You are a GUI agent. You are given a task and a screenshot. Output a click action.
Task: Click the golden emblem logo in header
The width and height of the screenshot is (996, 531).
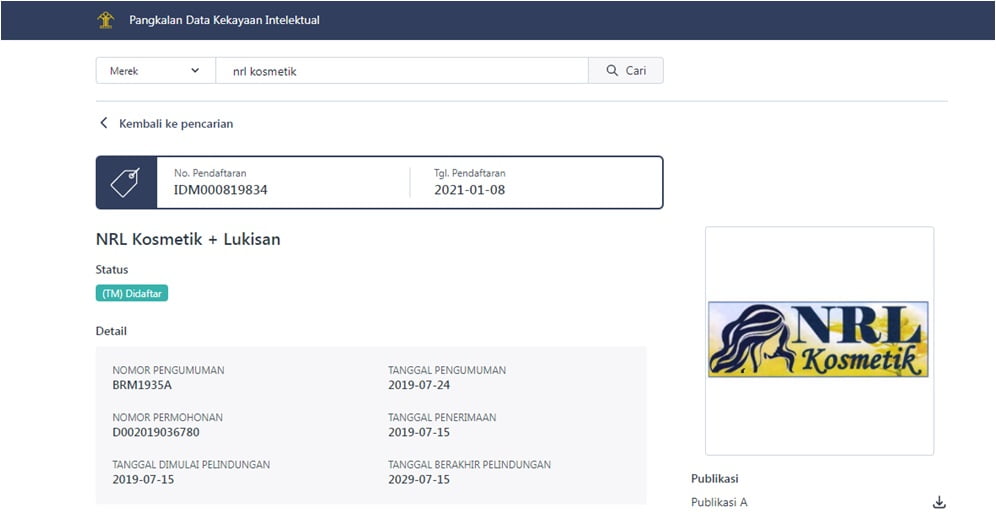click(105, 20)
